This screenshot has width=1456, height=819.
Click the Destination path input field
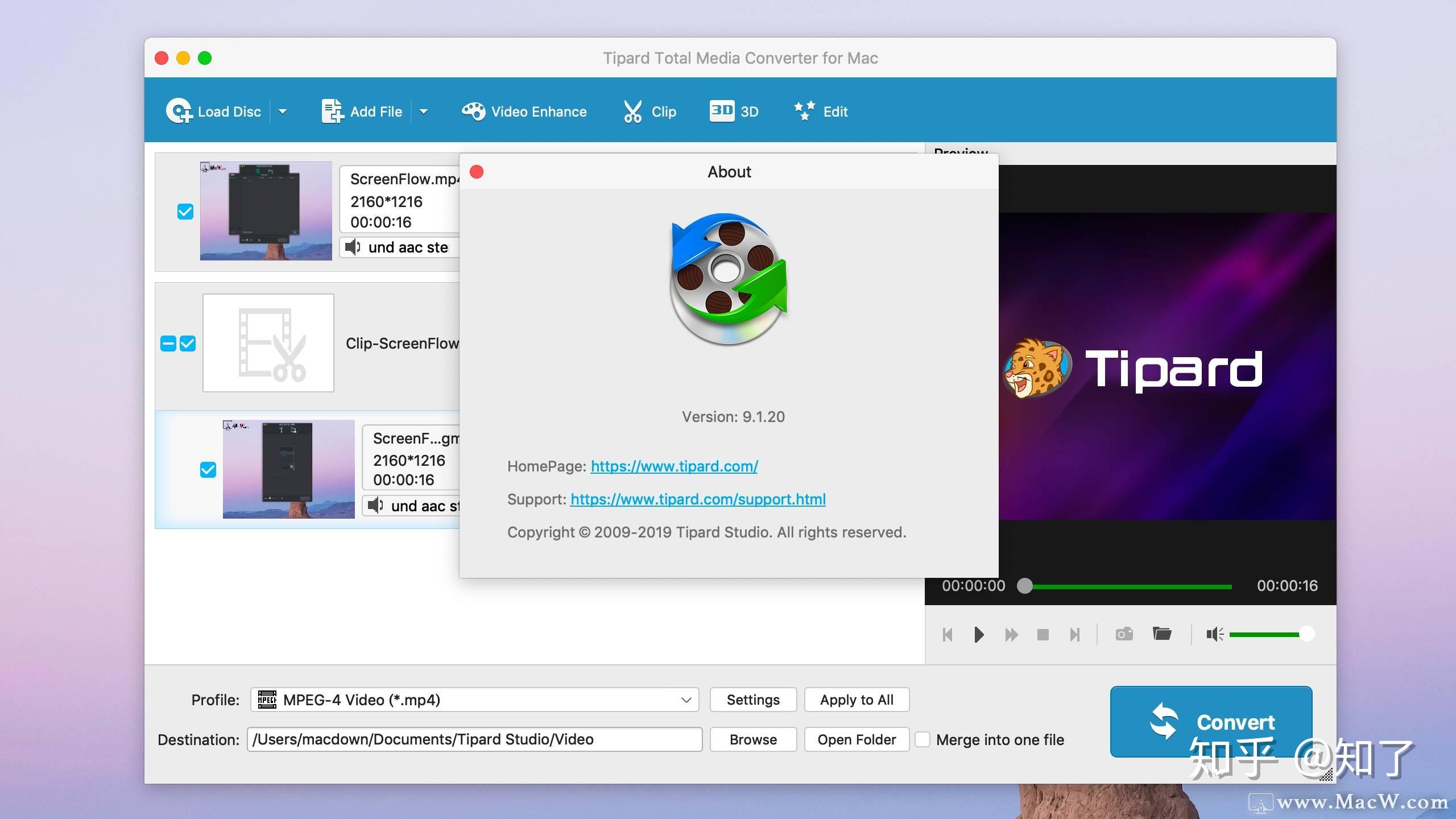474,739
